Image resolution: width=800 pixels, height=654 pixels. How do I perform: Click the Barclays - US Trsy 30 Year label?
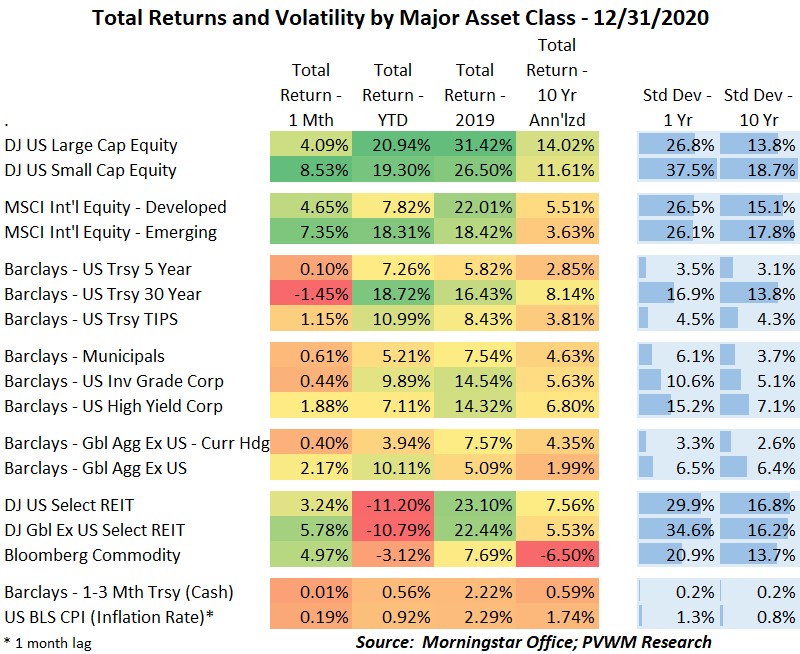(103, 294)
